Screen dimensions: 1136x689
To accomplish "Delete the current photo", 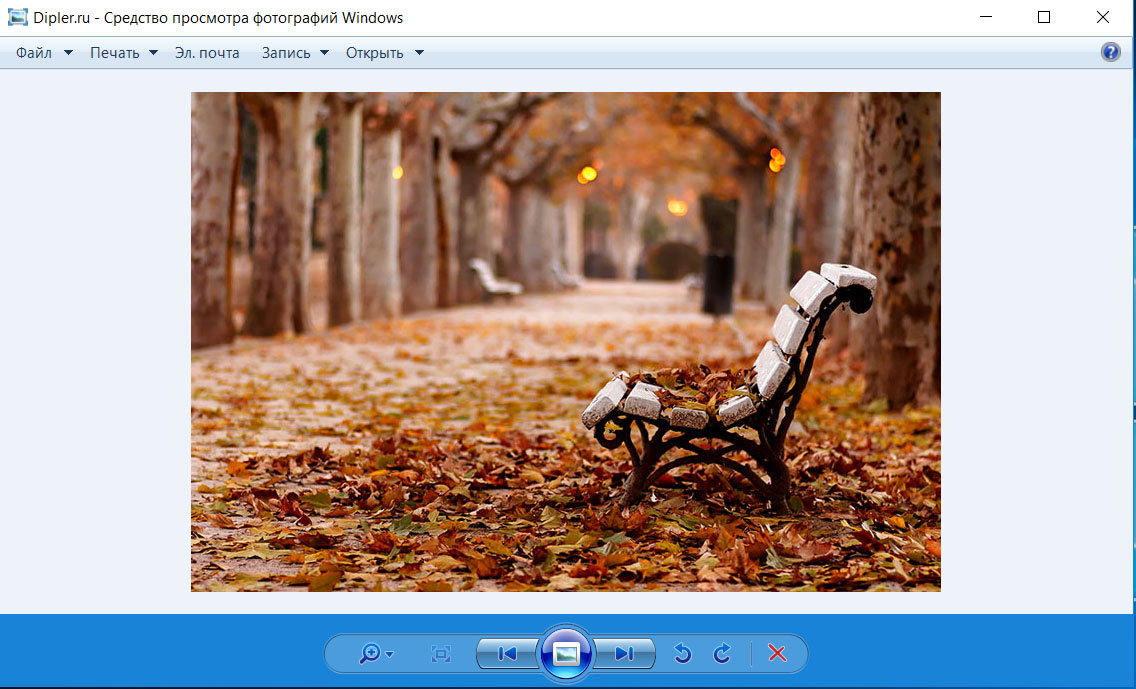I will [x=777, y=653].
